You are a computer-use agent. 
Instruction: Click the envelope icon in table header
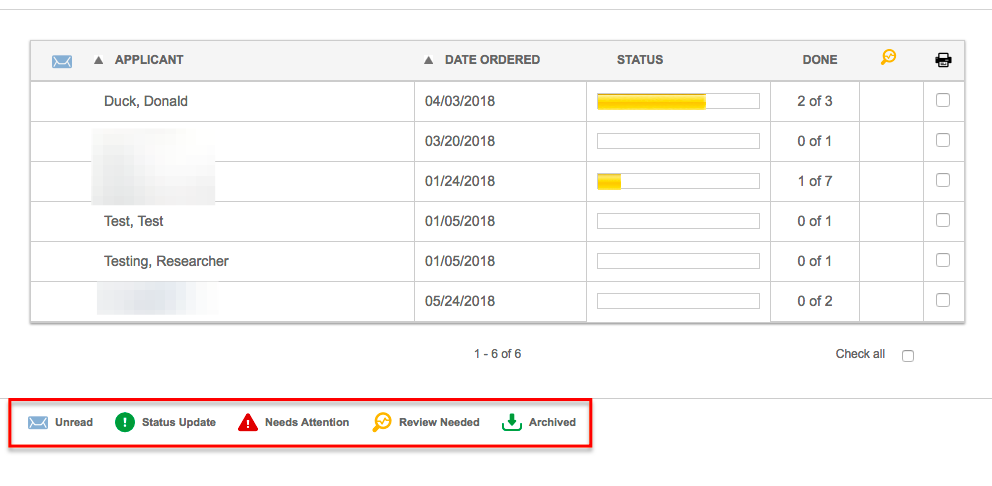(x=62, y=61)
